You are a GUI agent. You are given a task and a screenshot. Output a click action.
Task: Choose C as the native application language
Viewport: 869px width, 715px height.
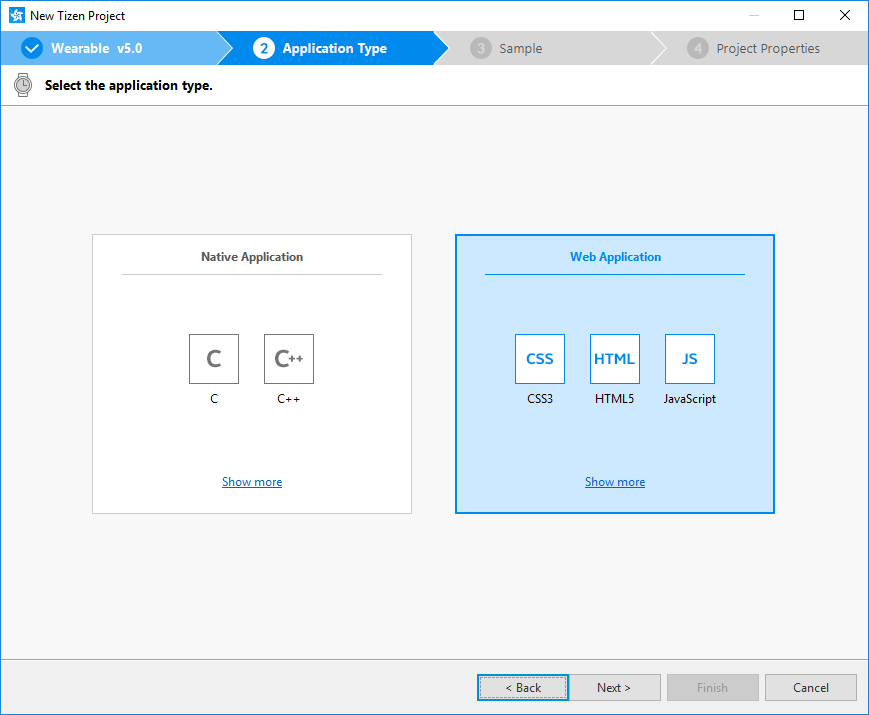pos(213,358)
